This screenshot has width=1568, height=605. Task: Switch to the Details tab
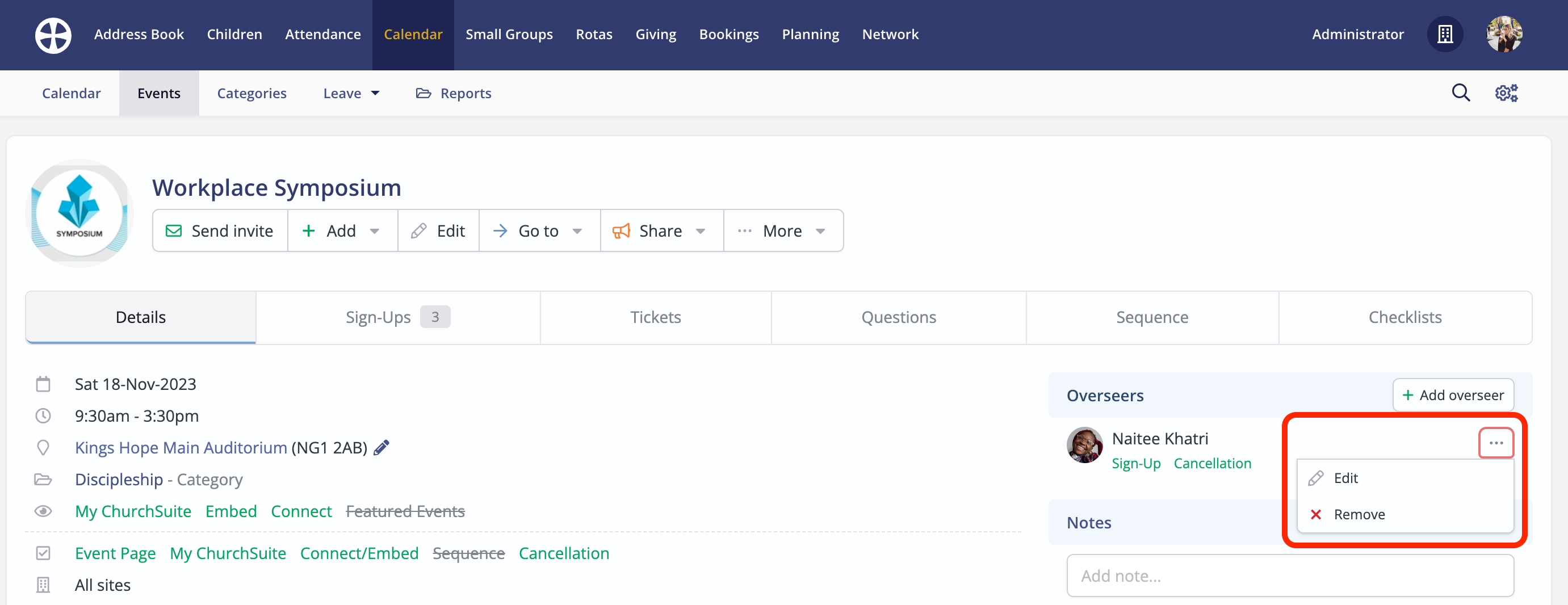point(141,317)
